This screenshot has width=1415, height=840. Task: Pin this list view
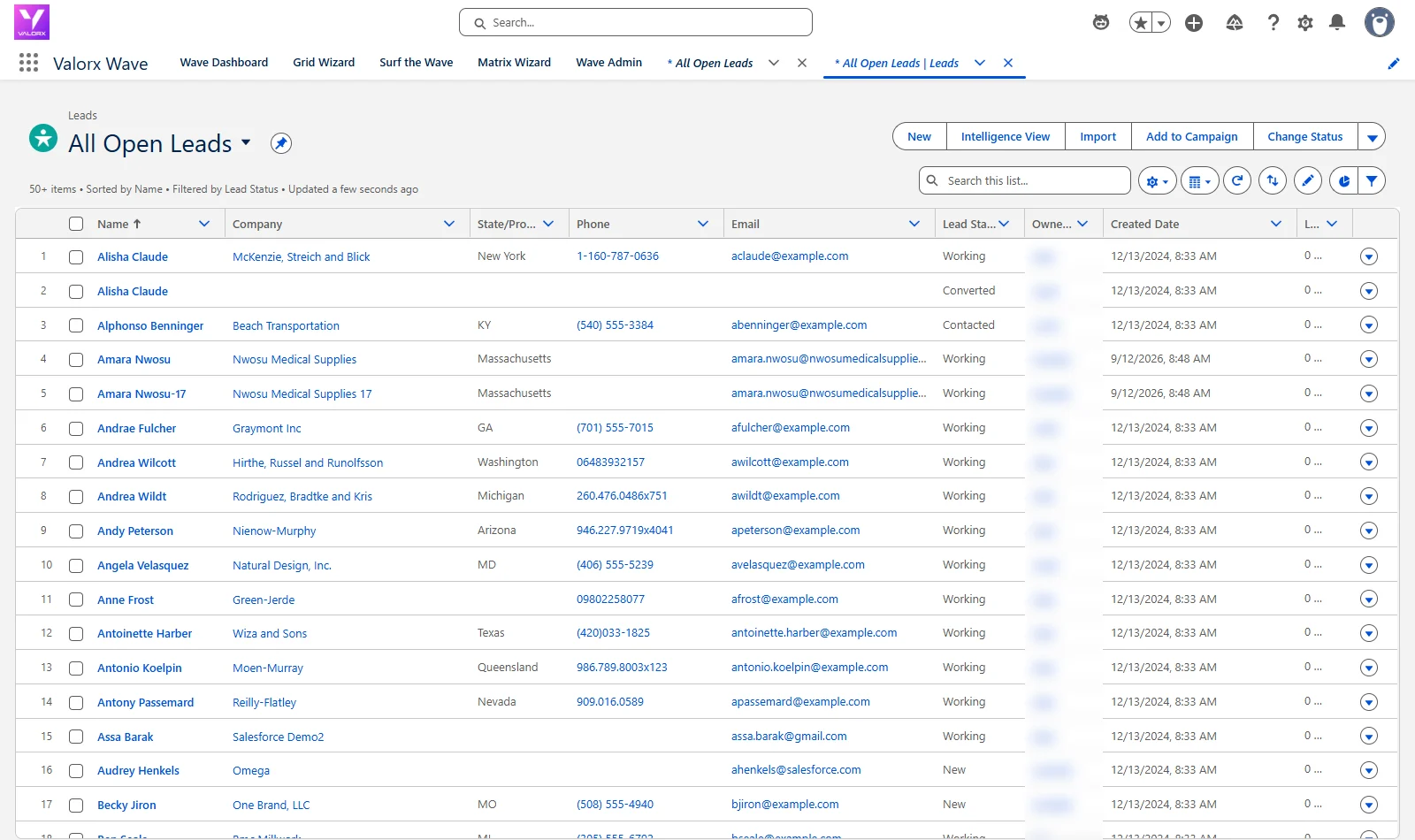coord(281,143)
